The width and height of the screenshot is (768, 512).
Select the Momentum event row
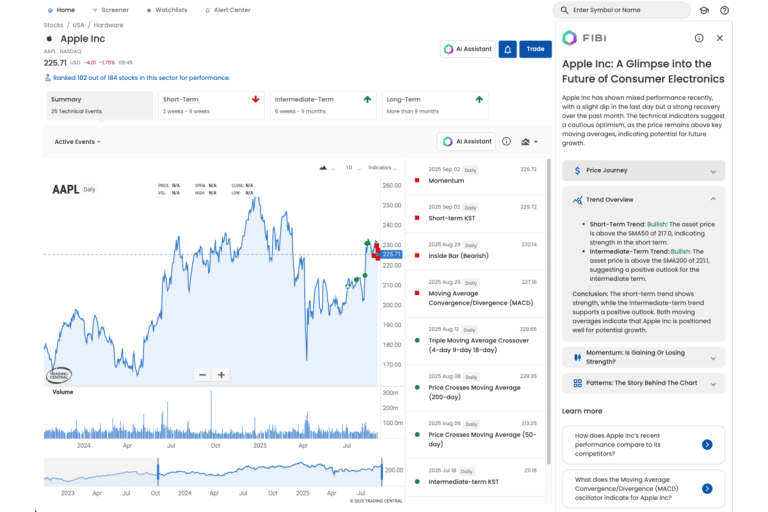[475, 176]
